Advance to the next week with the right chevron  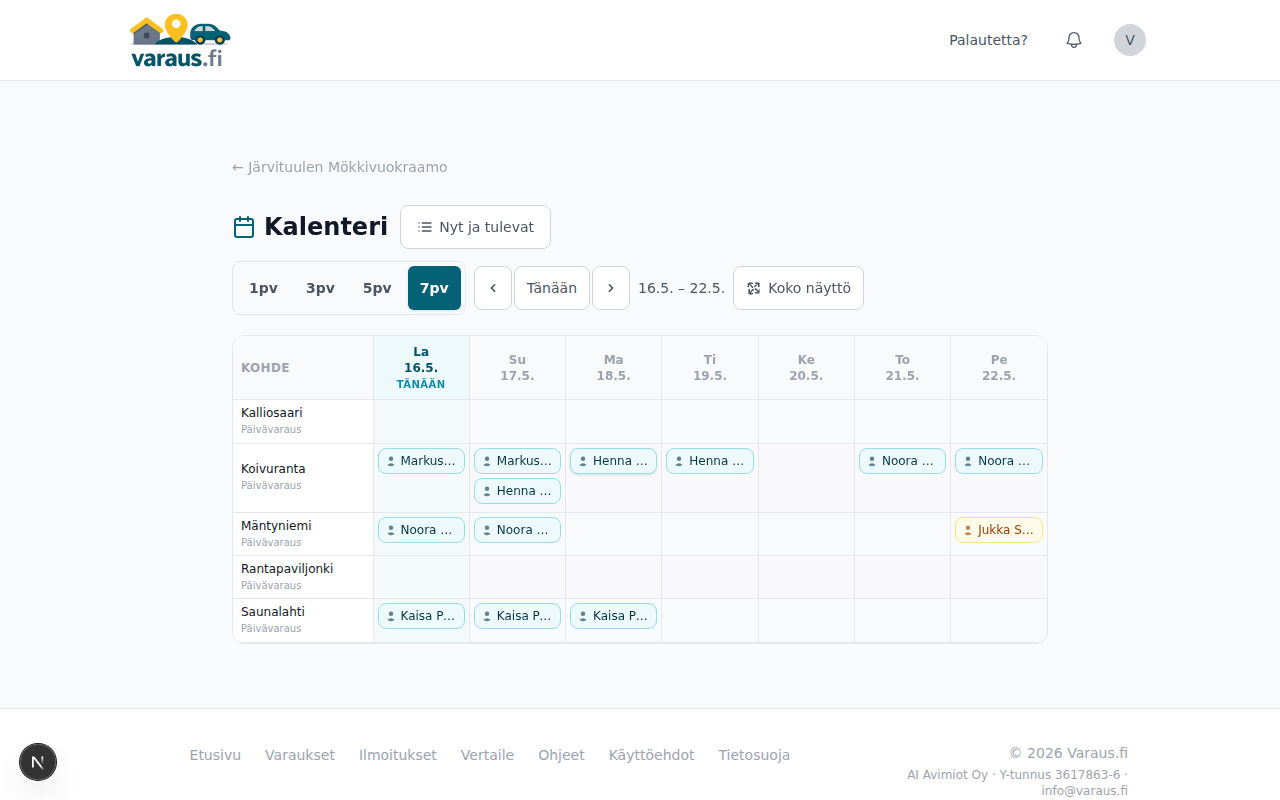click(x=611, y=288)
